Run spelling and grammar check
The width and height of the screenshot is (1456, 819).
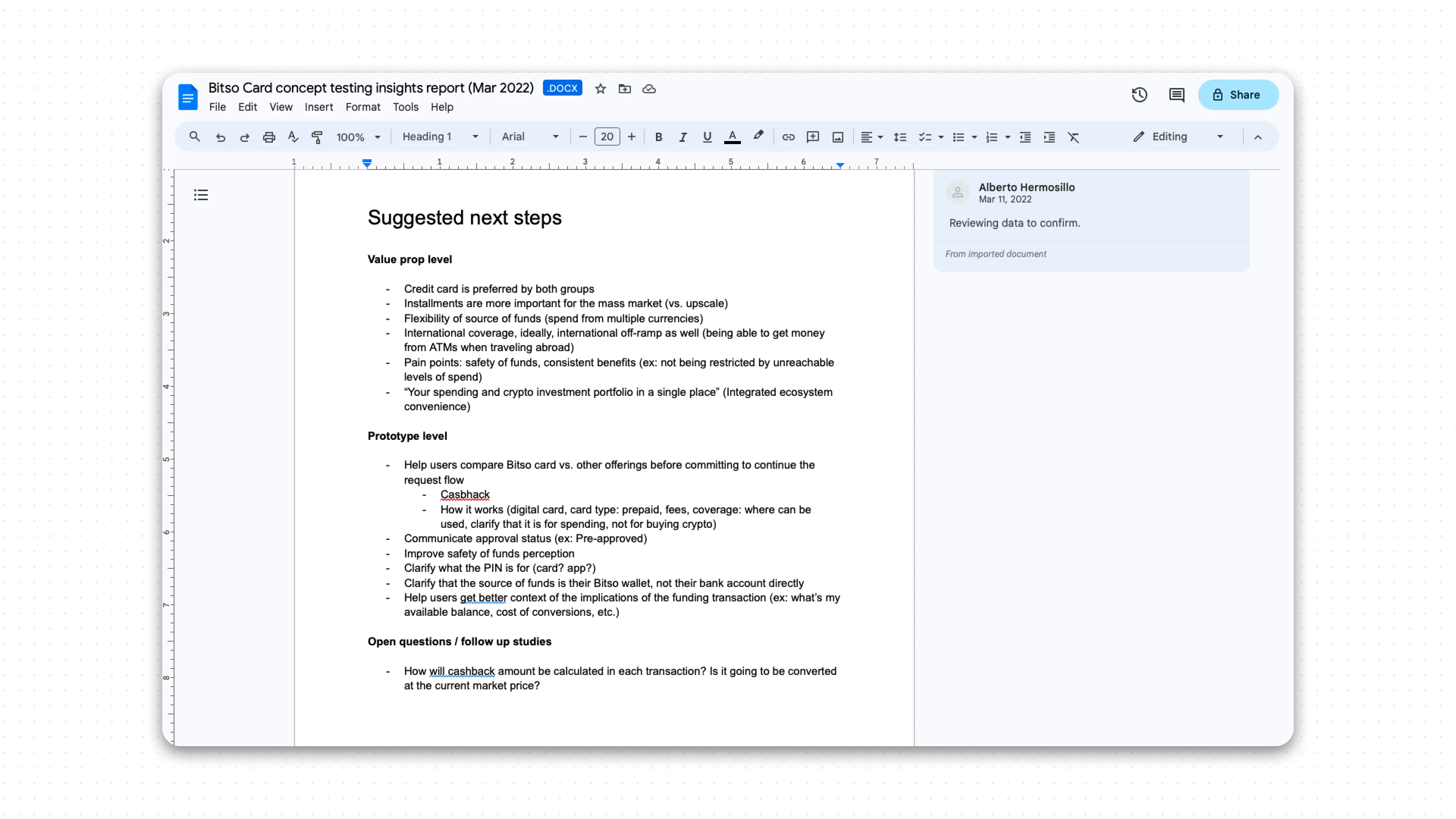tap(293, 137)
